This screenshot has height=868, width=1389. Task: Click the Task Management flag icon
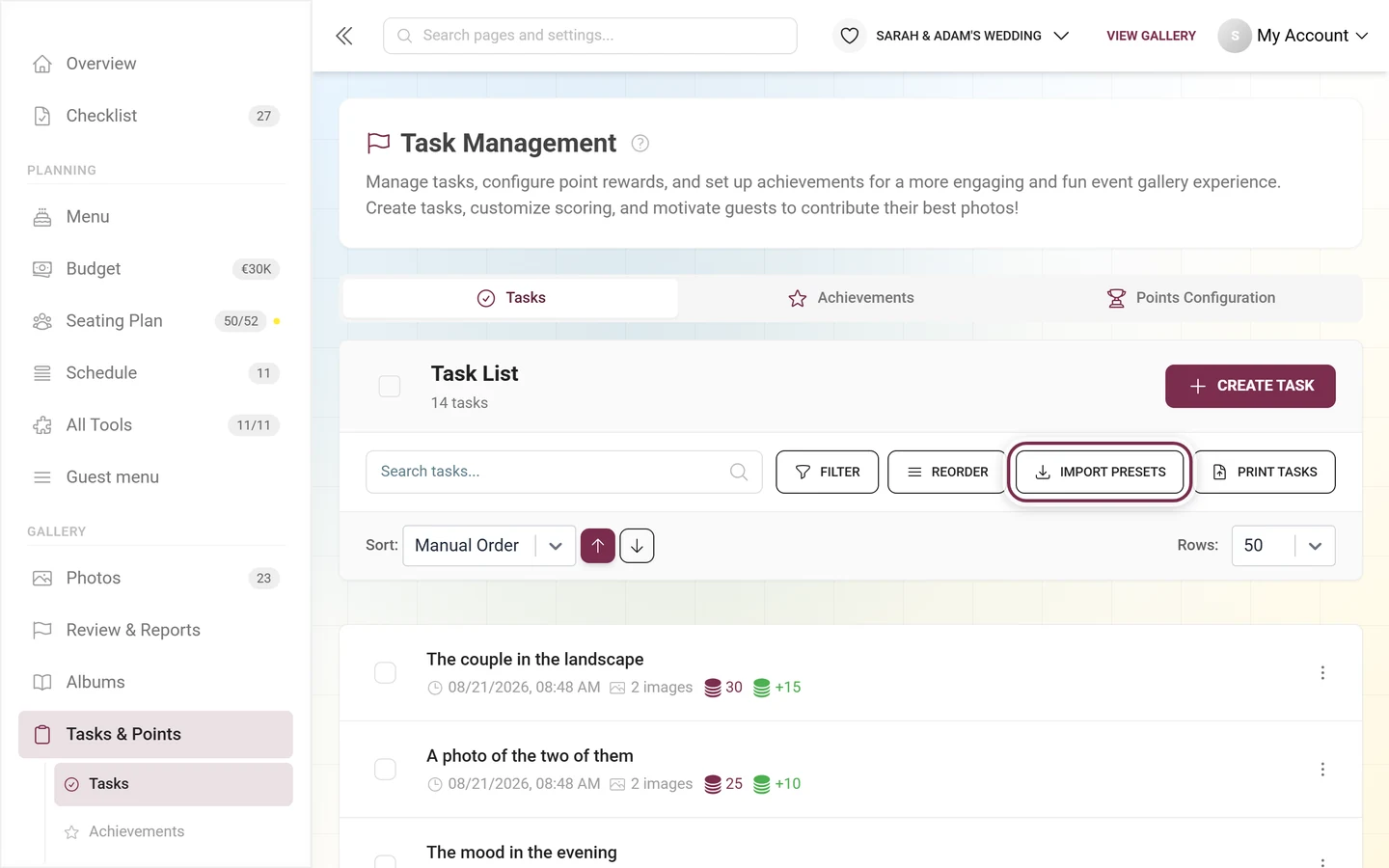(x=378, y=144)
